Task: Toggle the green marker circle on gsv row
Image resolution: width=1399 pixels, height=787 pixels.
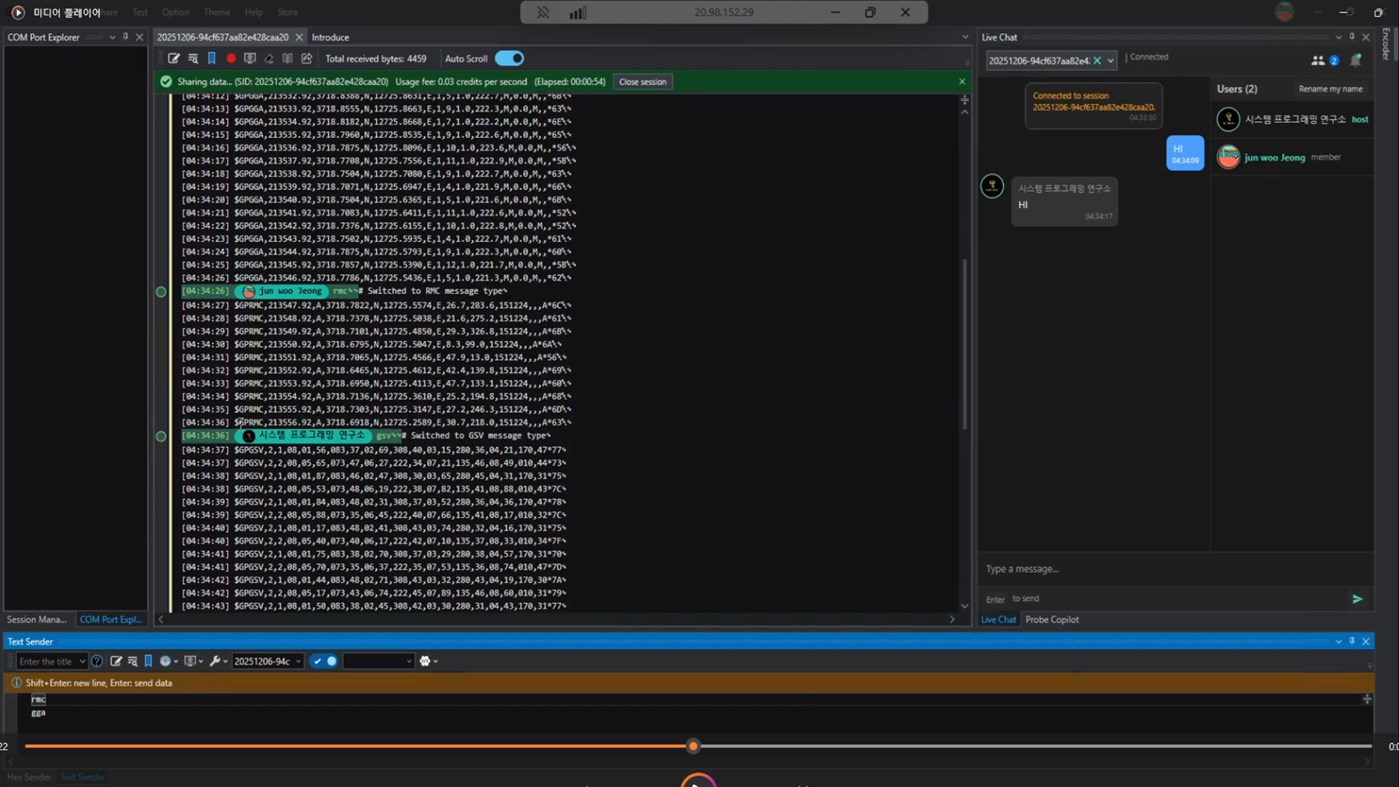Action: pyautogui.click(x=161, y=436)
